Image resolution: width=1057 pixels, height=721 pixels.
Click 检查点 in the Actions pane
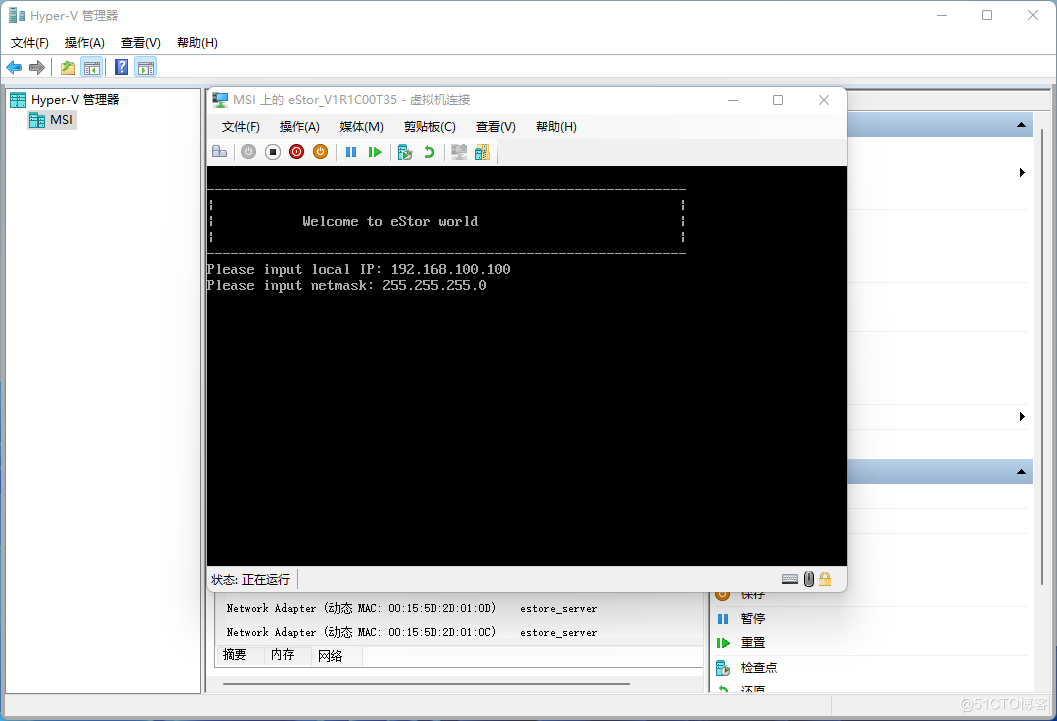tap(758, 667)
